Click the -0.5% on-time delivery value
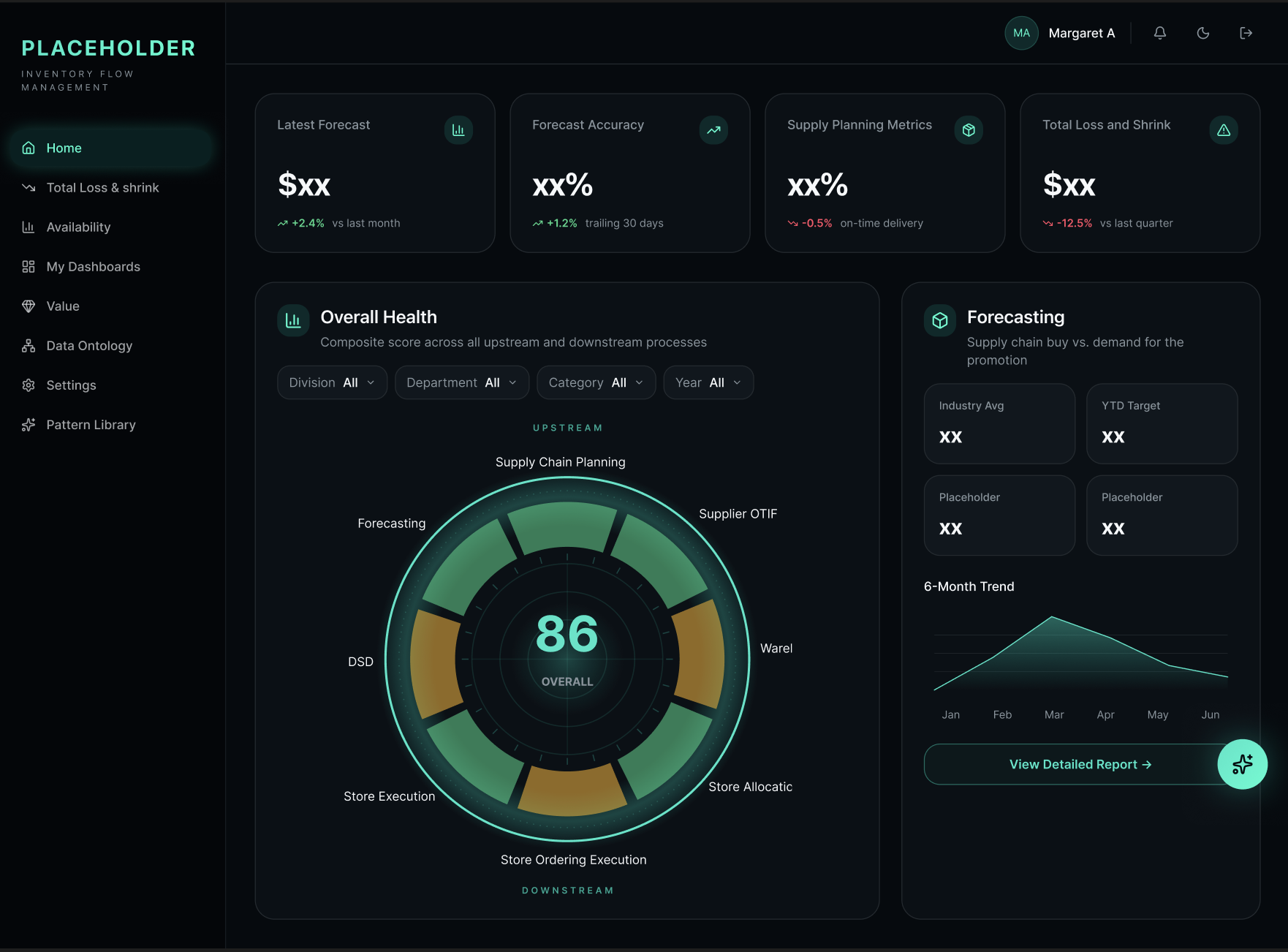The image size is (1288, 952). coord(817,223)
